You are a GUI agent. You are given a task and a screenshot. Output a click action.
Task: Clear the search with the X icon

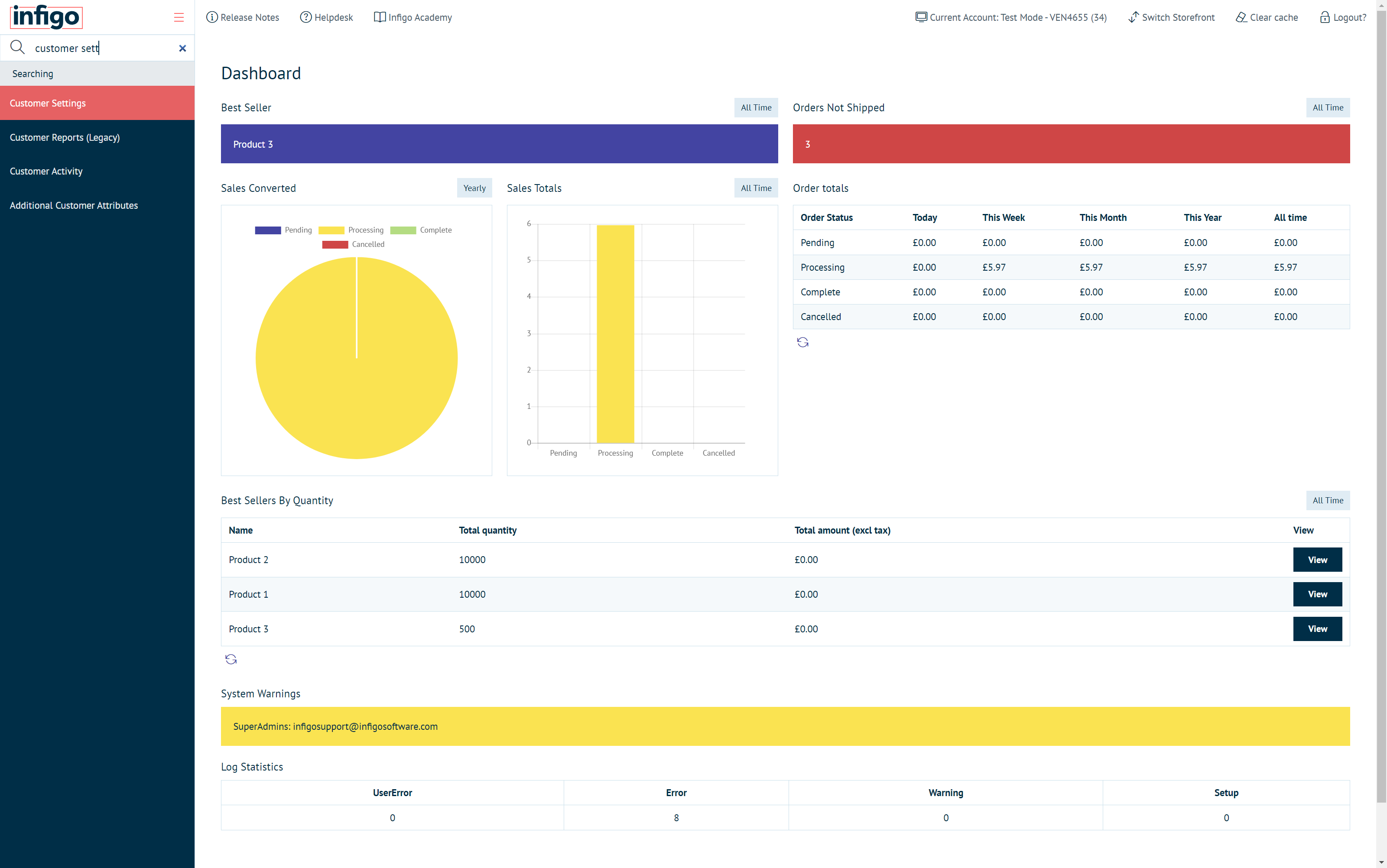(182, 48)
